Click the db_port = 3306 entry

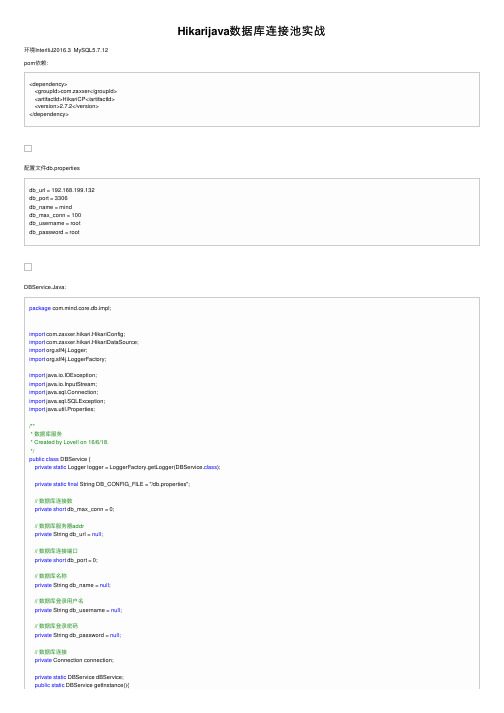[48, 198]
